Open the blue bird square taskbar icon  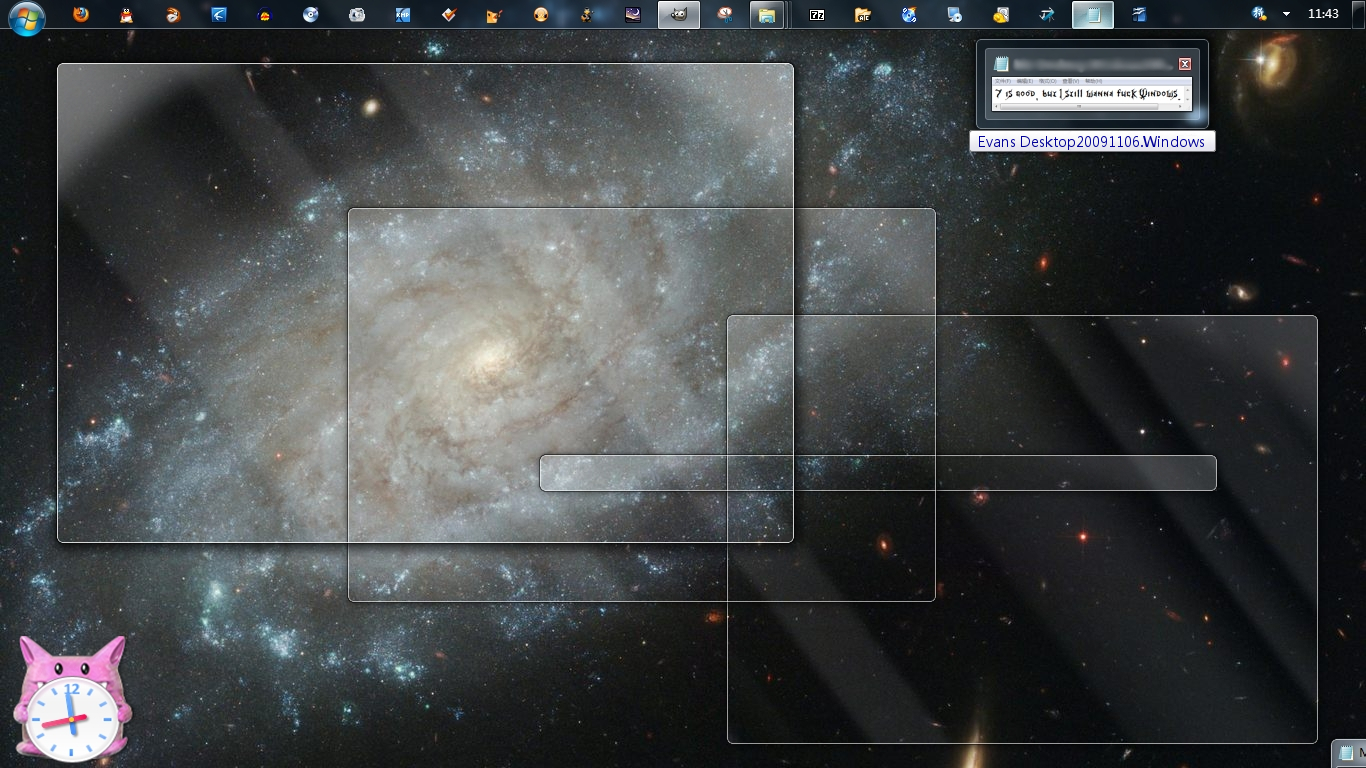pyautogui.click(x=218, y=15)
